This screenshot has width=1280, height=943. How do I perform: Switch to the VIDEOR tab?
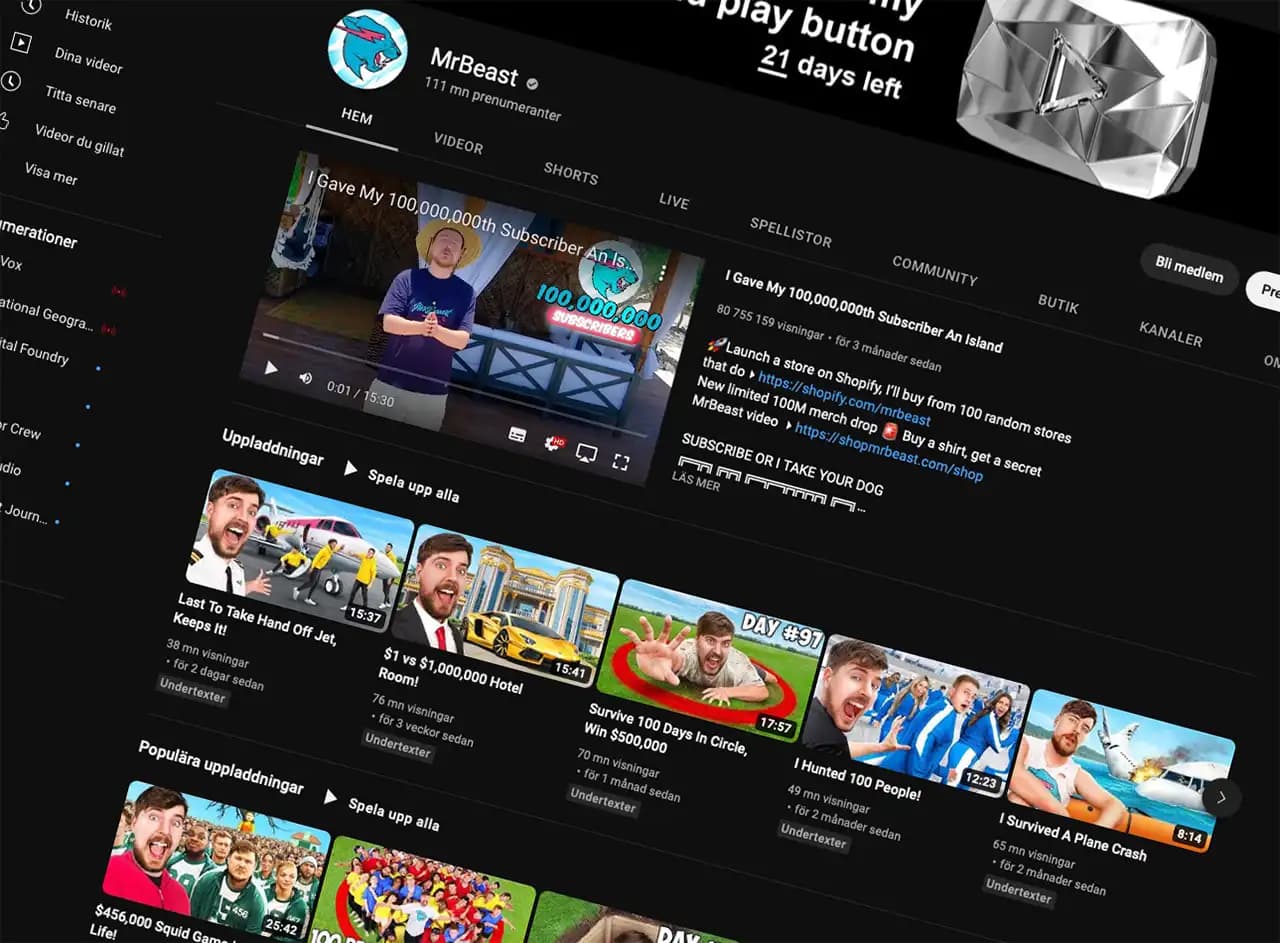458,144
